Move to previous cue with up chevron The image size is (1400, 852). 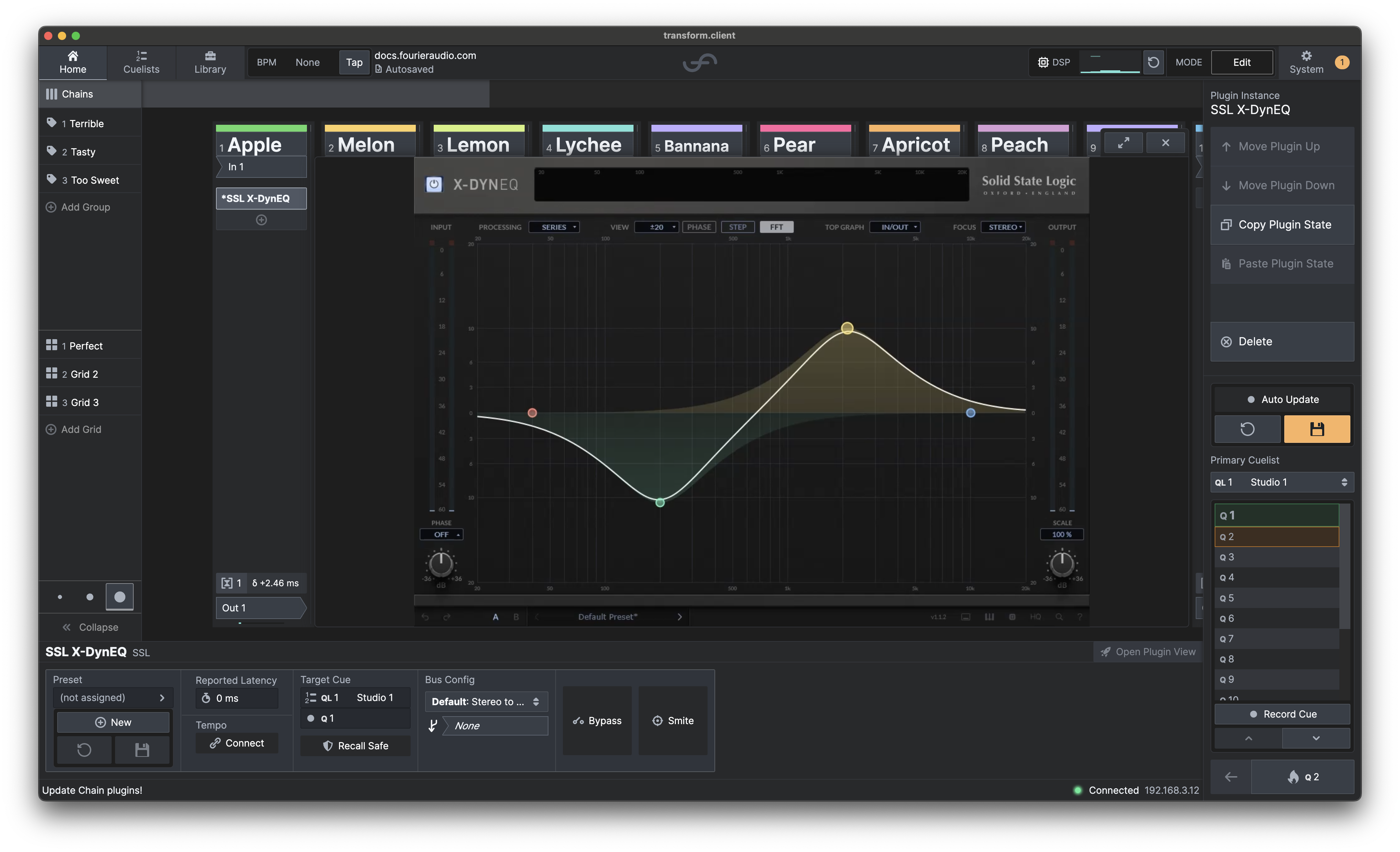tap(1248, 738)
